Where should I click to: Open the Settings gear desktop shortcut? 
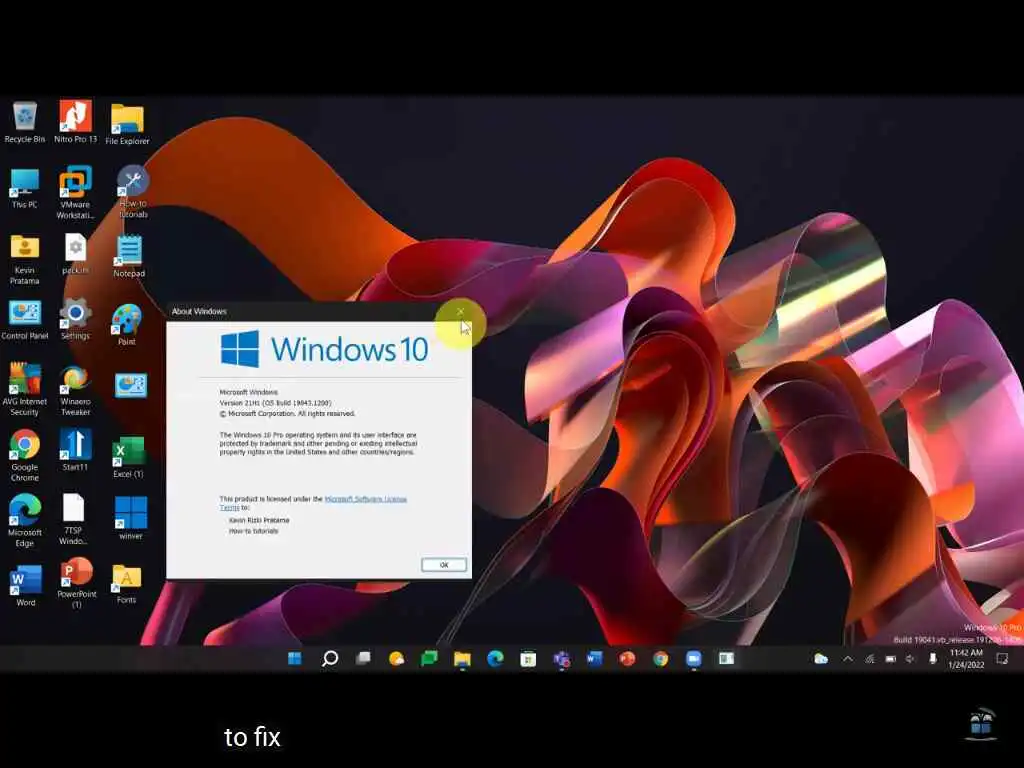pyautogui.click(x=75, y=319)
